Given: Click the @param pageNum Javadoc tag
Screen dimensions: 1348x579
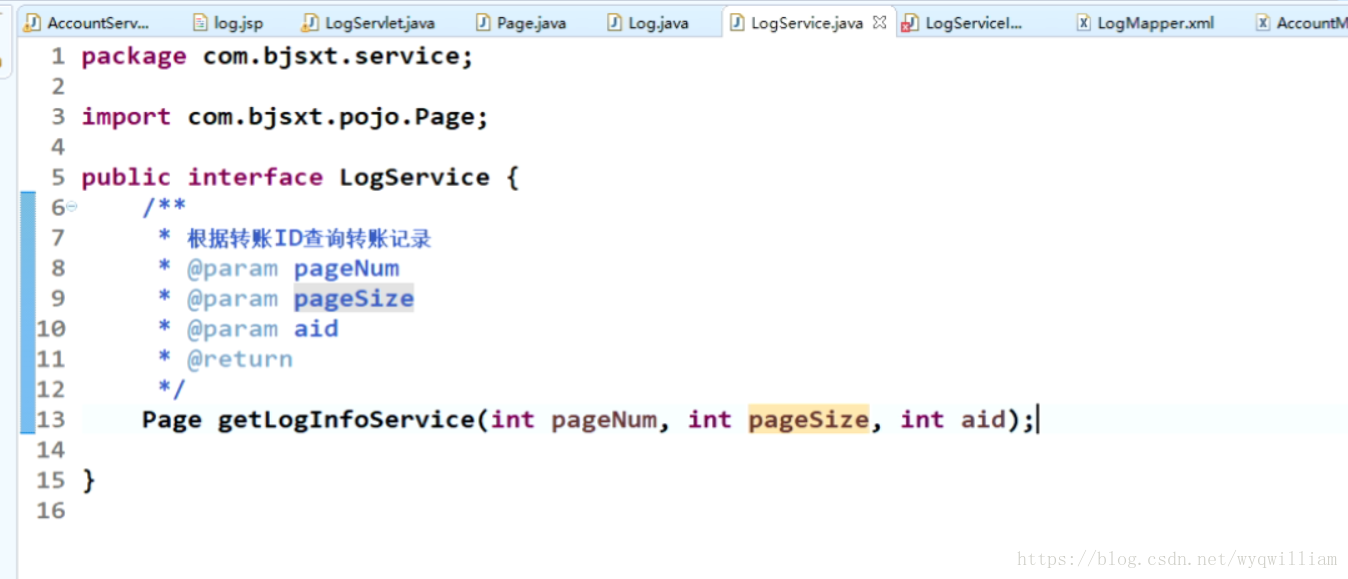Looking at the screenshot, I should (293, 268).
